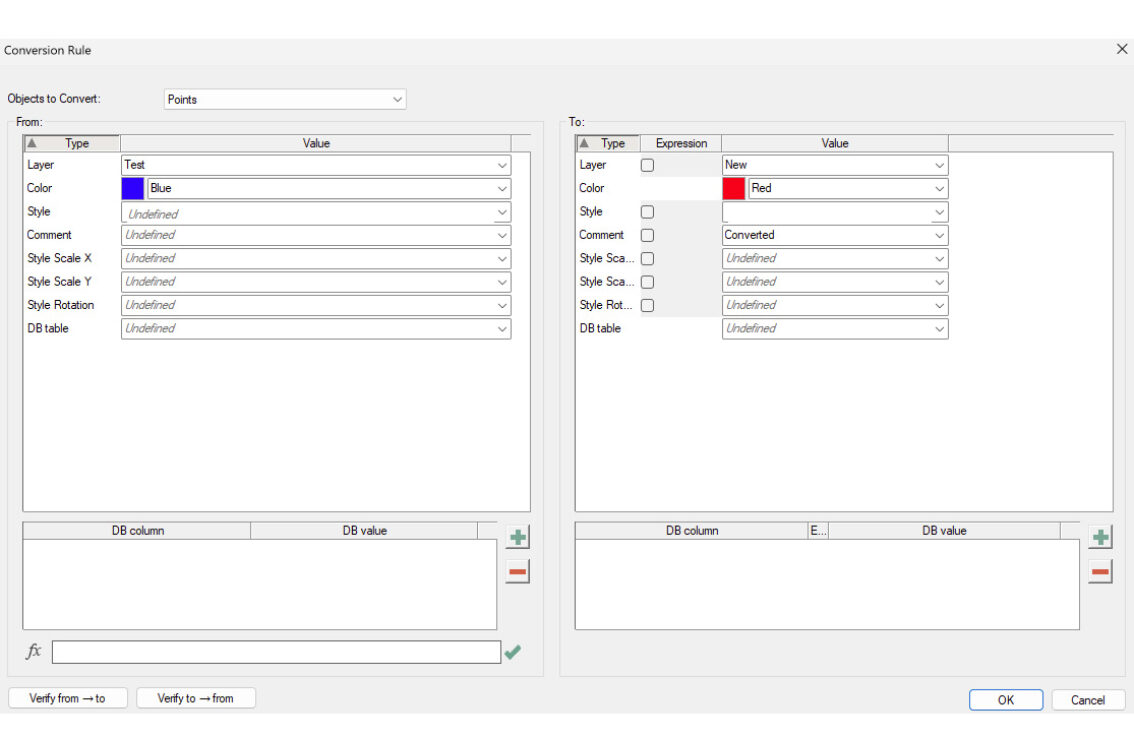The image size is (1134, 737).
Task: Check the Expression box on the Comment row
Action: pyautogui.click(x=645, y=235)
